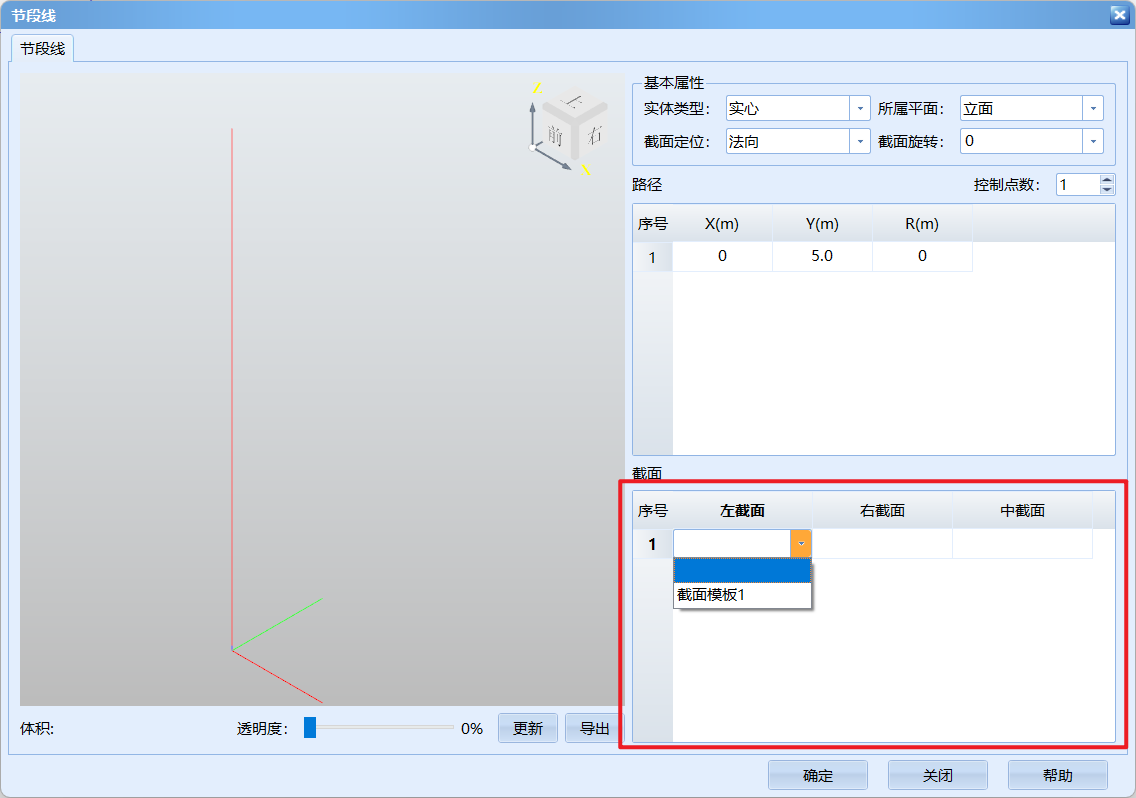Click the front face of the view cube
The image size is (1136, 798).
coord(555,135)
